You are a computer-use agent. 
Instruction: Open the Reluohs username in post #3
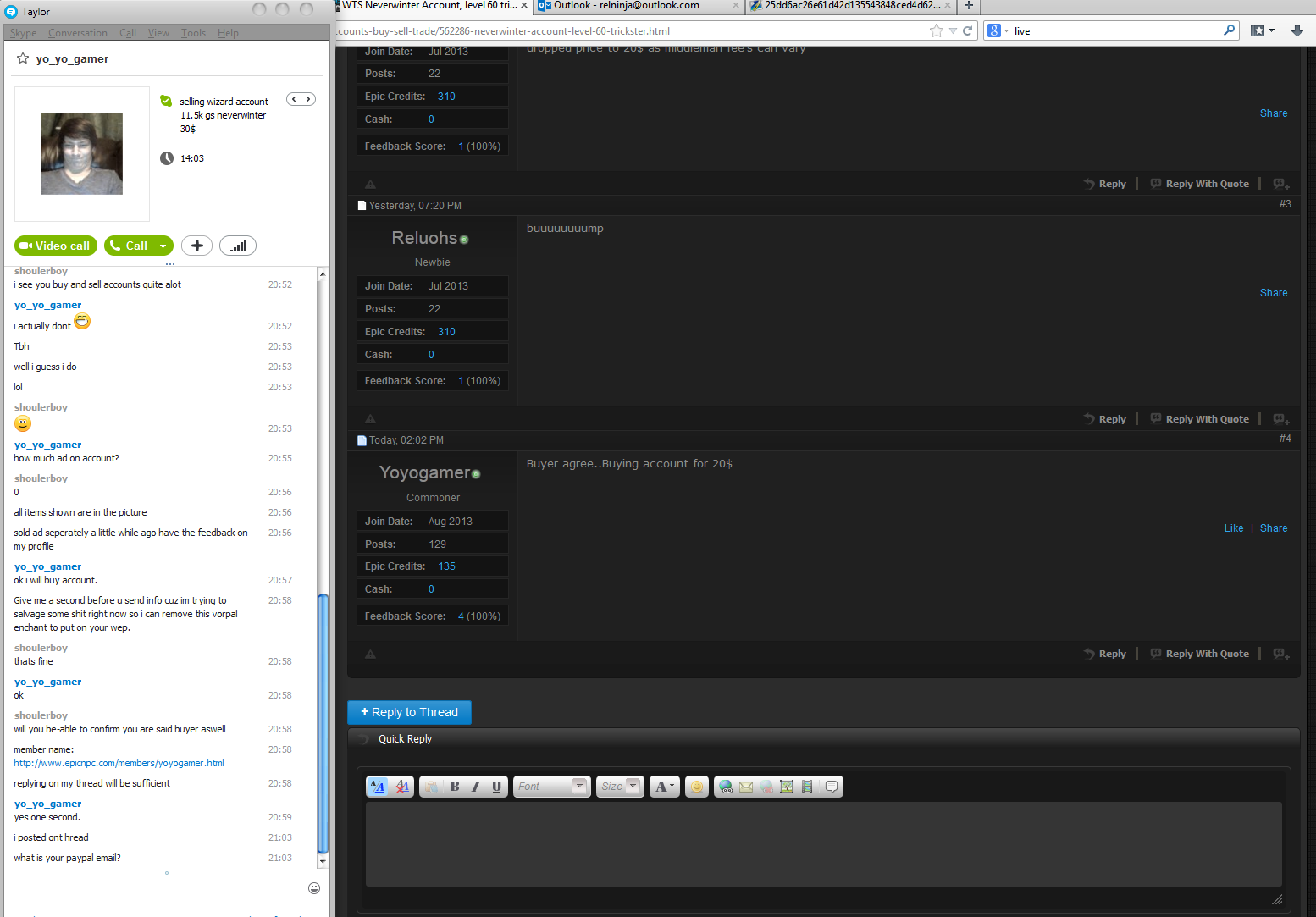point(424,238)
